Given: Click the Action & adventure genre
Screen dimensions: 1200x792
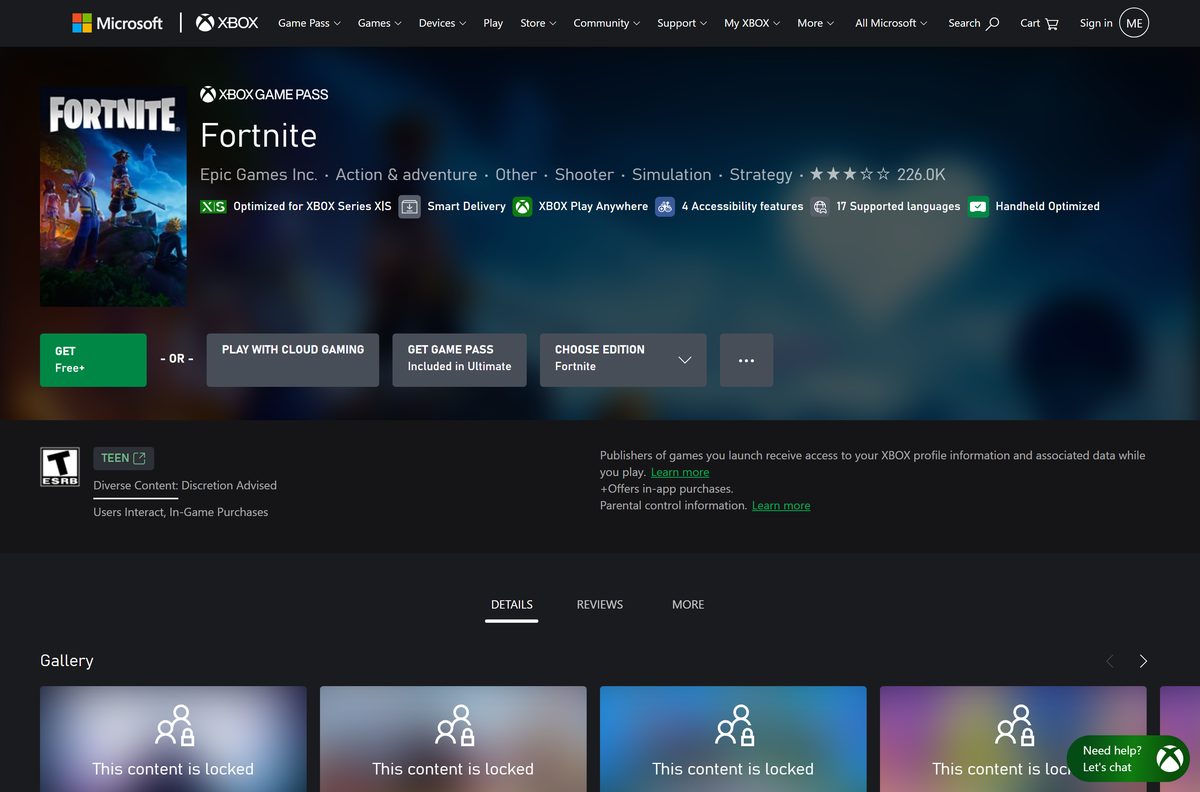Looking at the screenshot, I should pos(406,174).
